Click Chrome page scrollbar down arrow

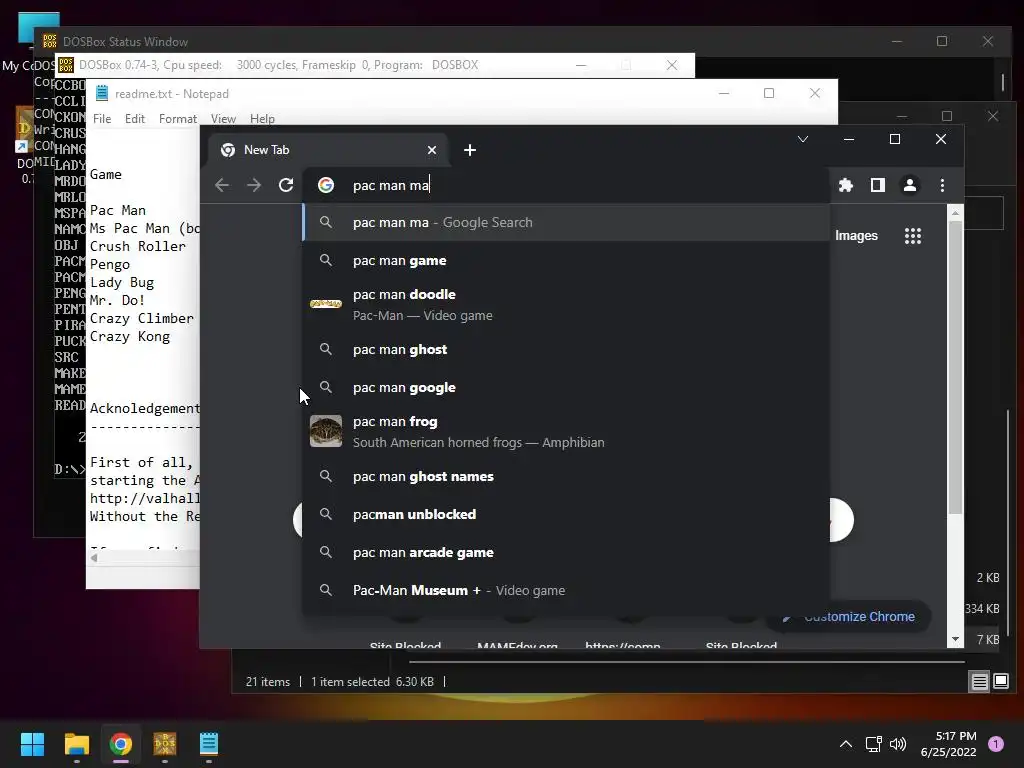pos(955,639)
